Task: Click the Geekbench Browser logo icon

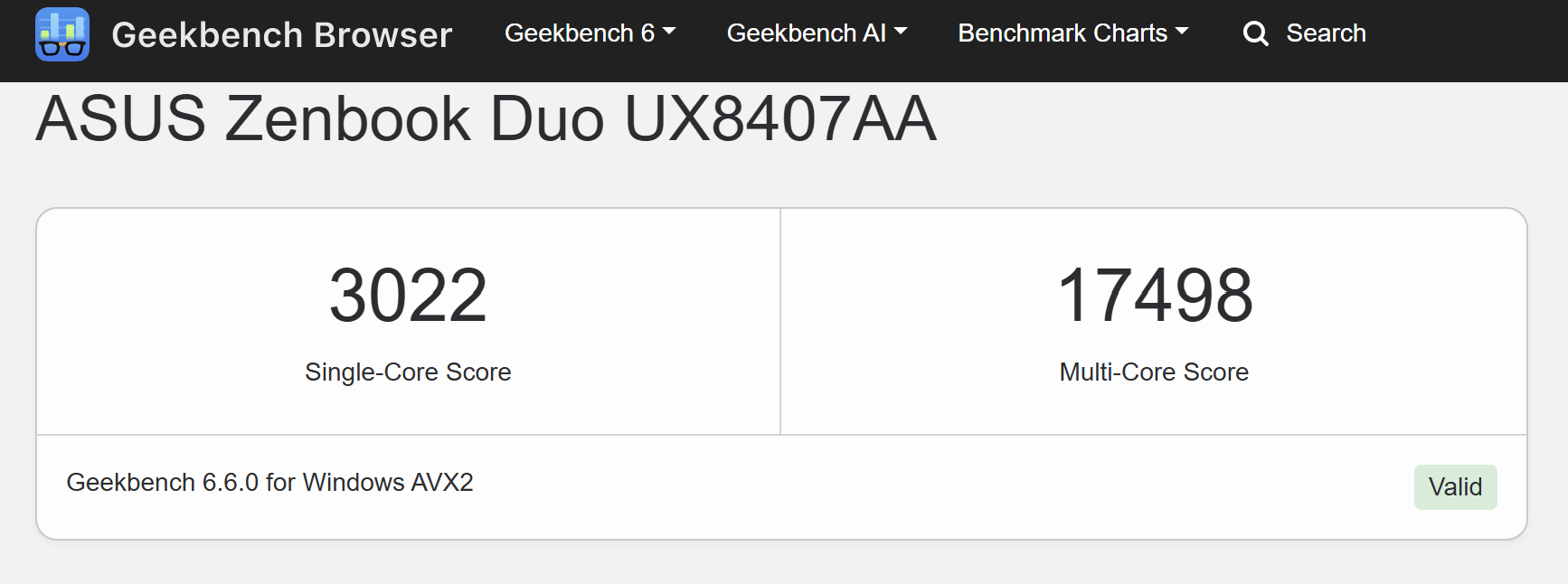Action: click(x=62, y=33)
